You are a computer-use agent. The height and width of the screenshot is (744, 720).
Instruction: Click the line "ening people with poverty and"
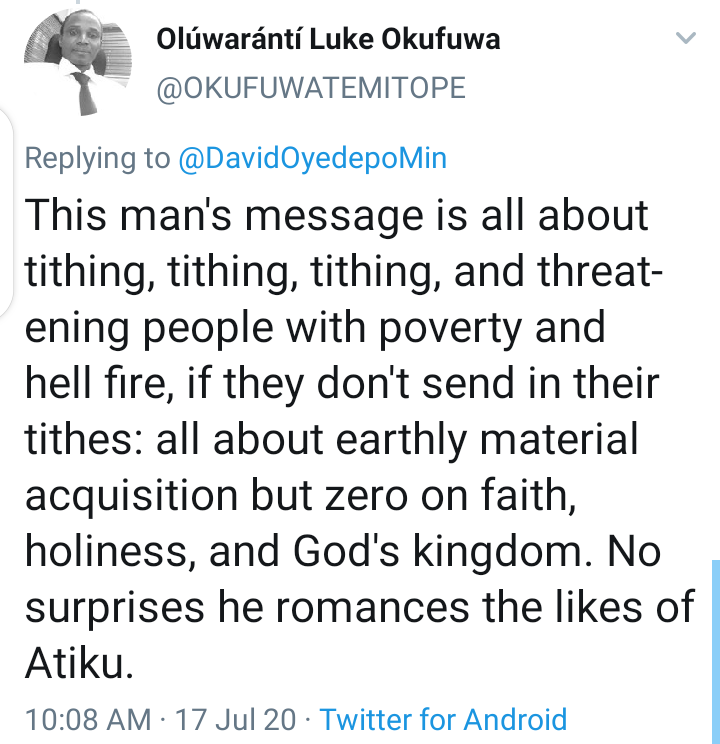tap(315, 328)
